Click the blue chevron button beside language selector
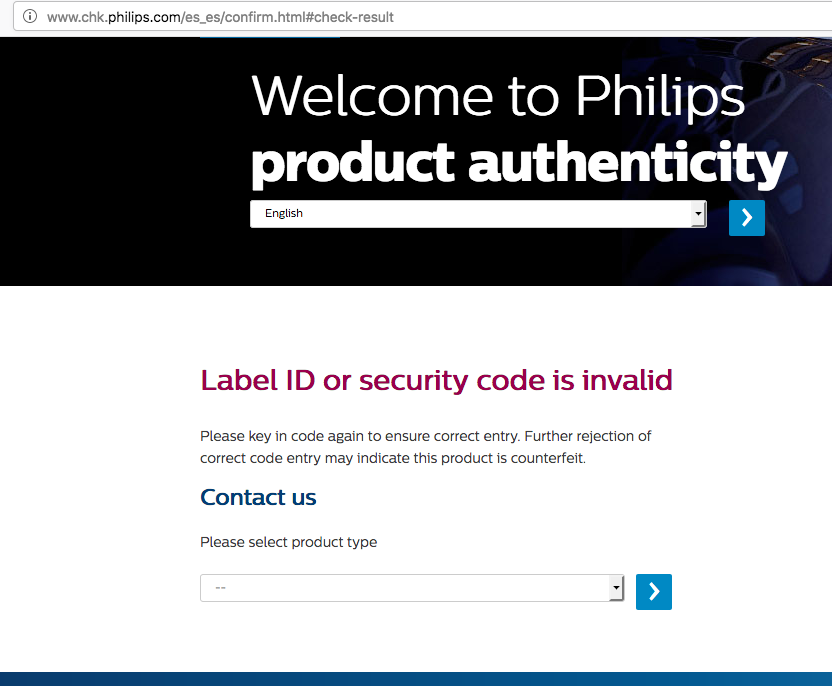This screenshot has height=686, width=832. click(747, 218)
